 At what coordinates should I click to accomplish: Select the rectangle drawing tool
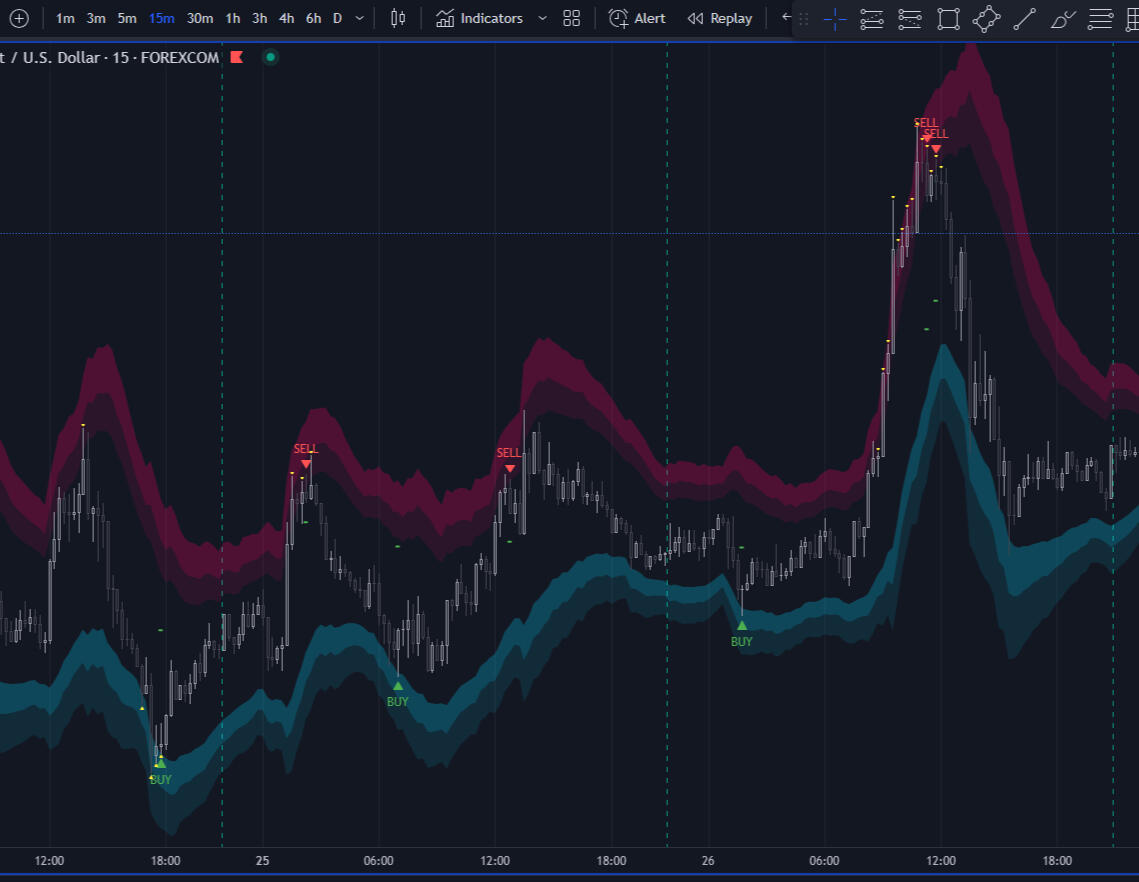point(948,18)
